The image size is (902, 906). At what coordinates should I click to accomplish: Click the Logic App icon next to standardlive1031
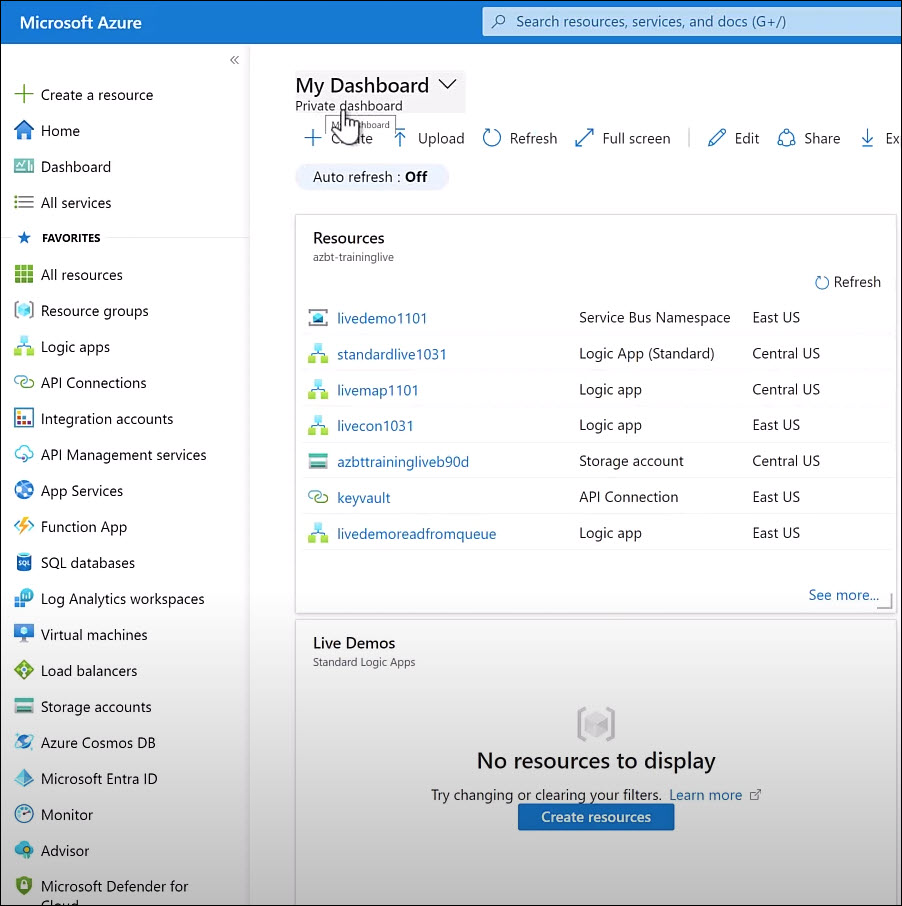(318, 353)
